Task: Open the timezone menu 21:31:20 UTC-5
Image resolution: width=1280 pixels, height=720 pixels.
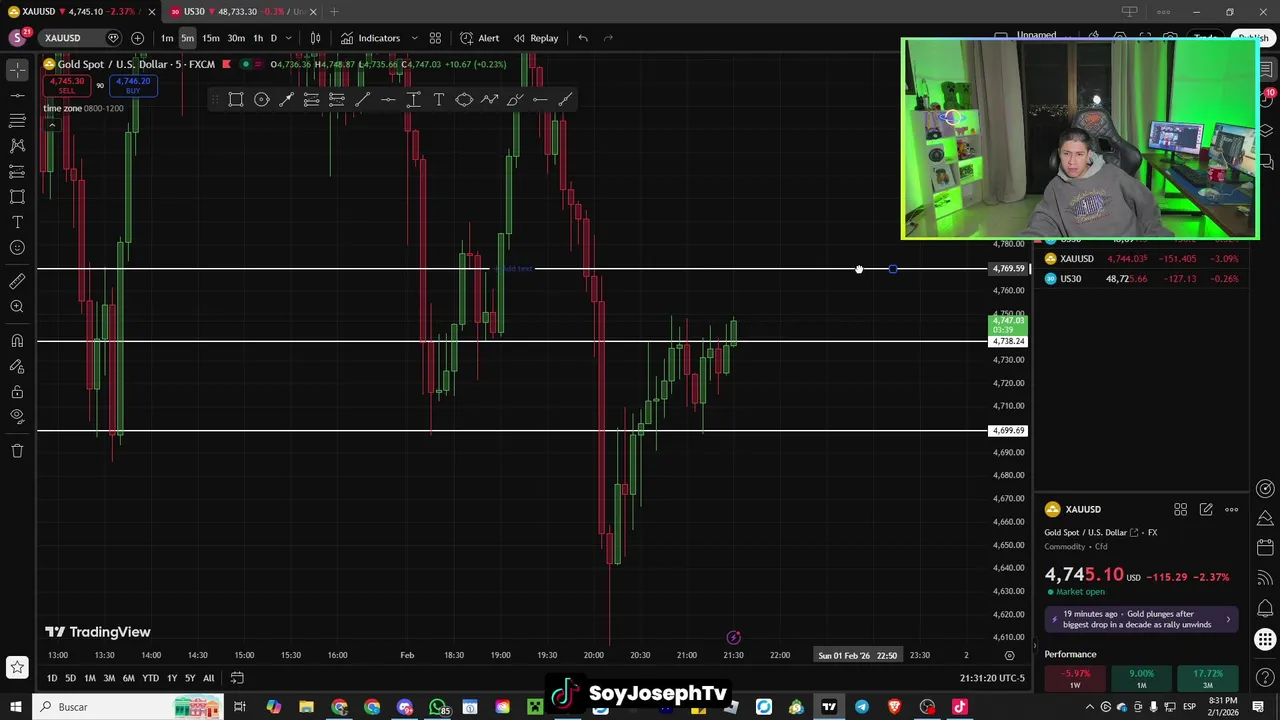Action: point(992,678)
